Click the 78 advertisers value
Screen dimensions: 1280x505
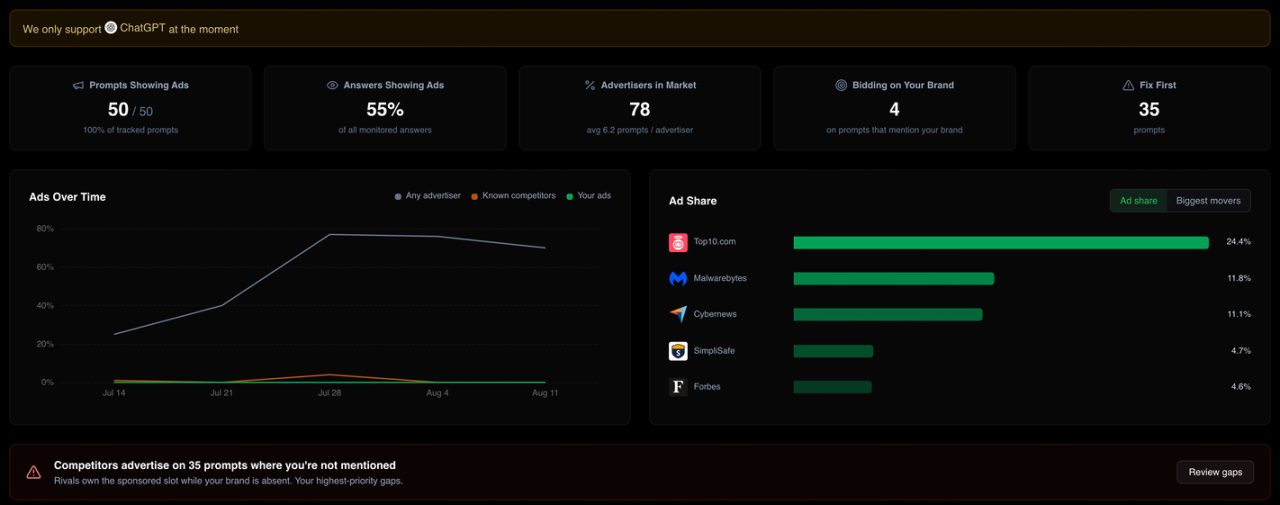point(640,110)
